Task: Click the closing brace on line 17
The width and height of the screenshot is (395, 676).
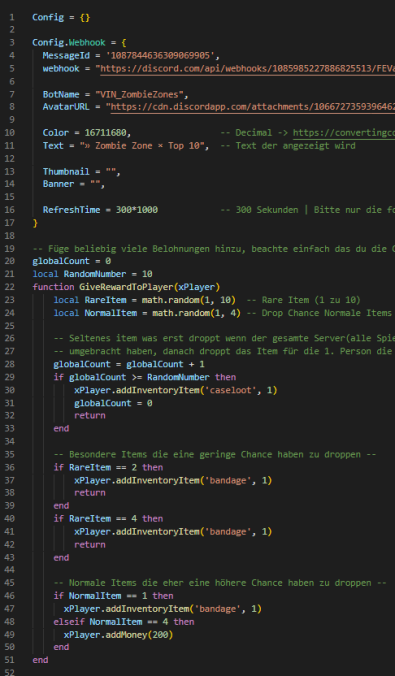Action: [35, 223]
